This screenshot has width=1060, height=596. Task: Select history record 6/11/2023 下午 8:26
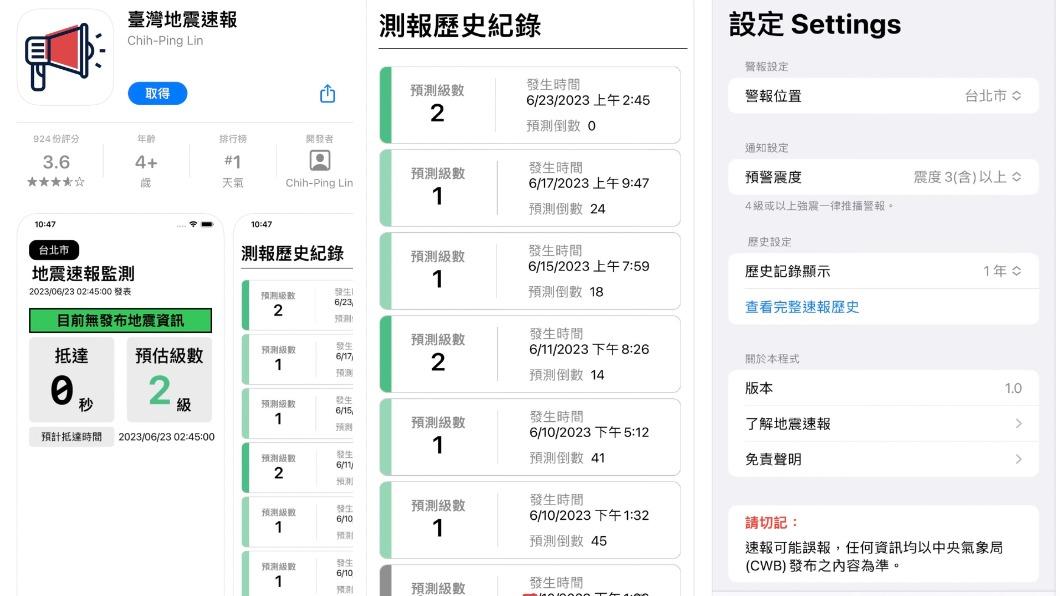point(530,354)
